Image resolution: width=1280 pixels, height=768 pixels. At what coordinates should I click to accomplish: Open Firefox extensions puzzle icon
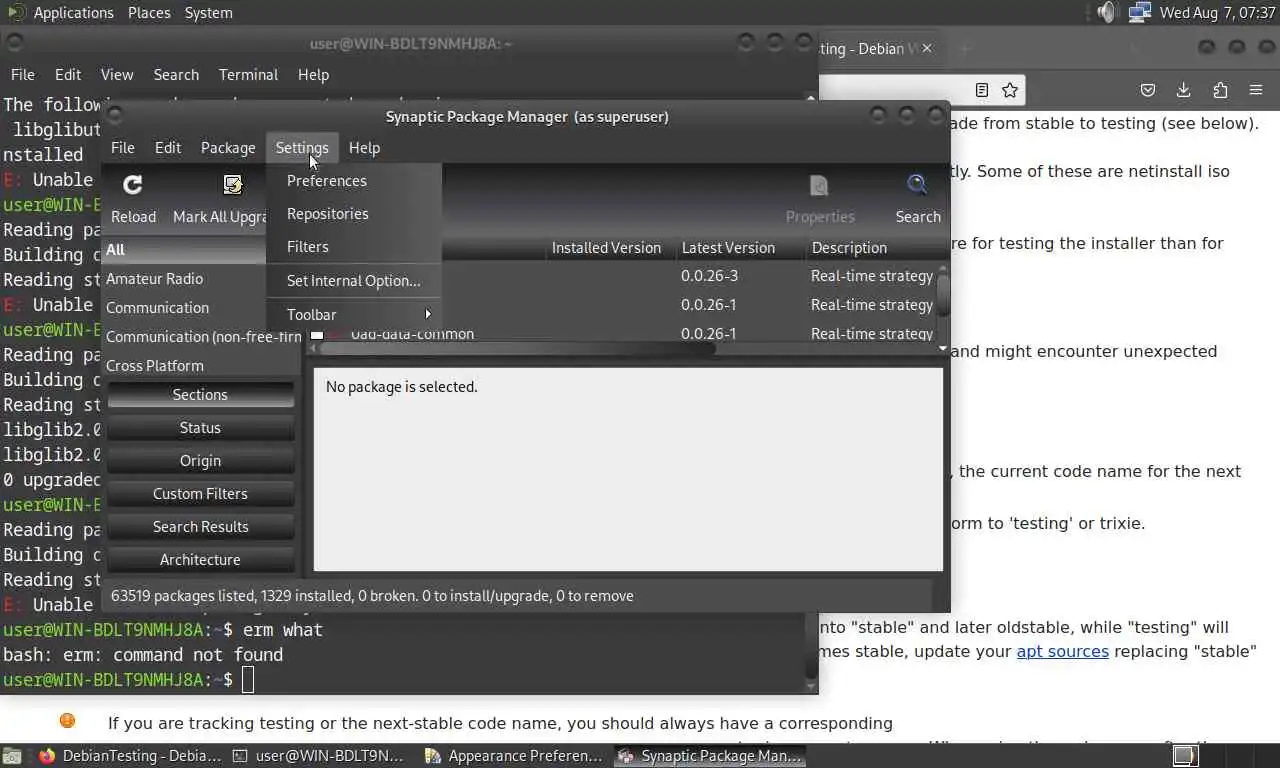[x=1220, y=90]
